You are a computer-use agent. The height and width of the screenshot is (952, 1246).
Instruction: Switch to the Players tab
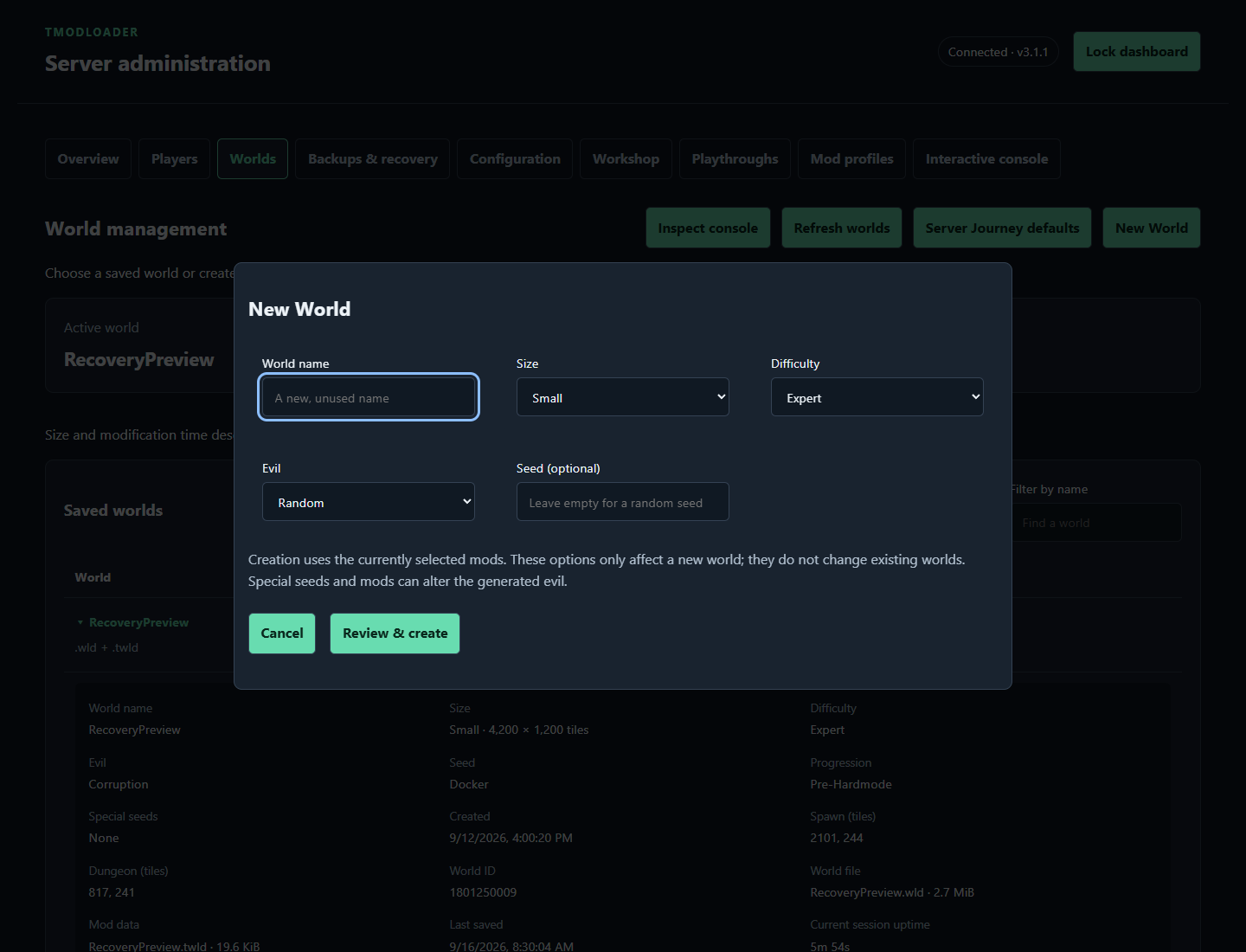click(174, 158)
